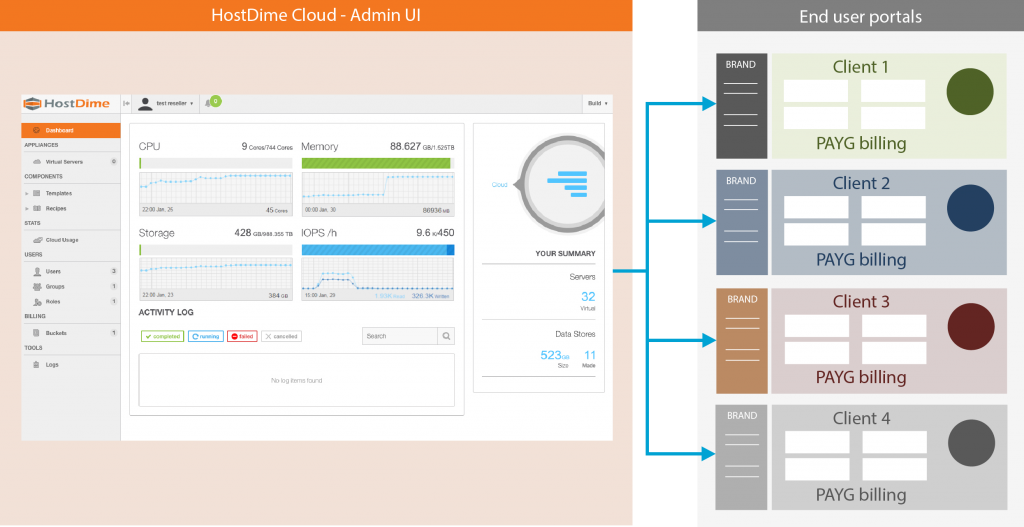Click the Groups people icon
The width and height of the screenshot is (1024, 527).
pos(37,287)
